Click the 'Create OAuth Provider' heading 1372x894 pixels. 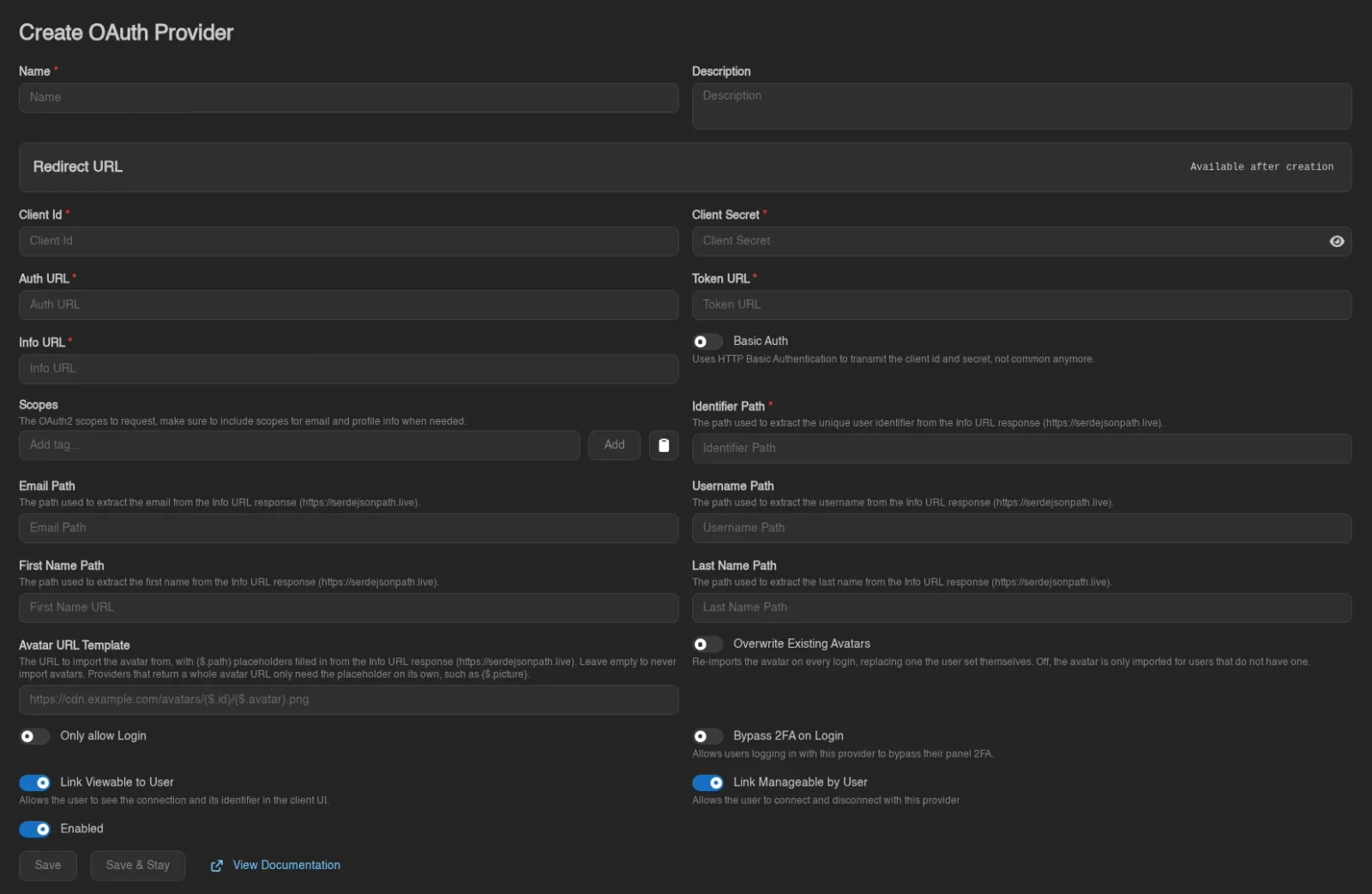[x=126, y=33]
